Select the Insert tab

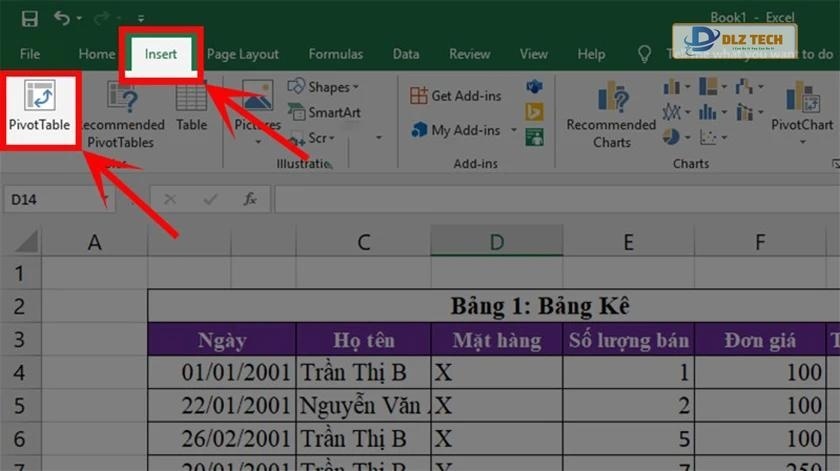pos(161,54)
